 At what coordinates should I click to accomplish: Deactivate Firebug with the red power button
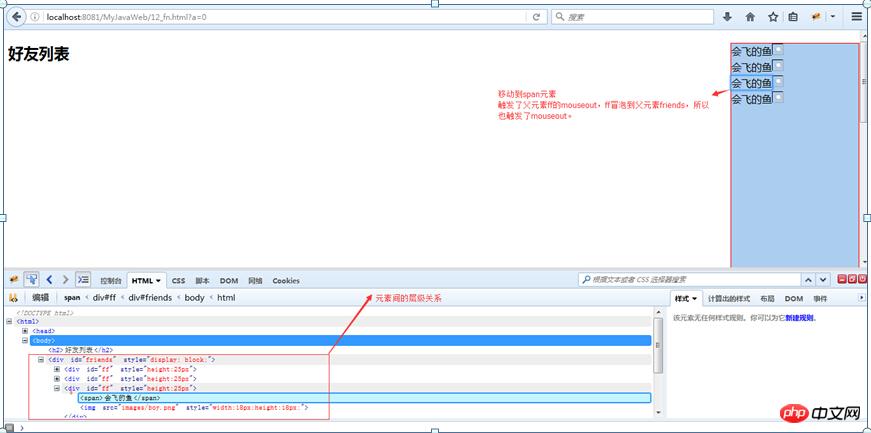pos(862,280)
